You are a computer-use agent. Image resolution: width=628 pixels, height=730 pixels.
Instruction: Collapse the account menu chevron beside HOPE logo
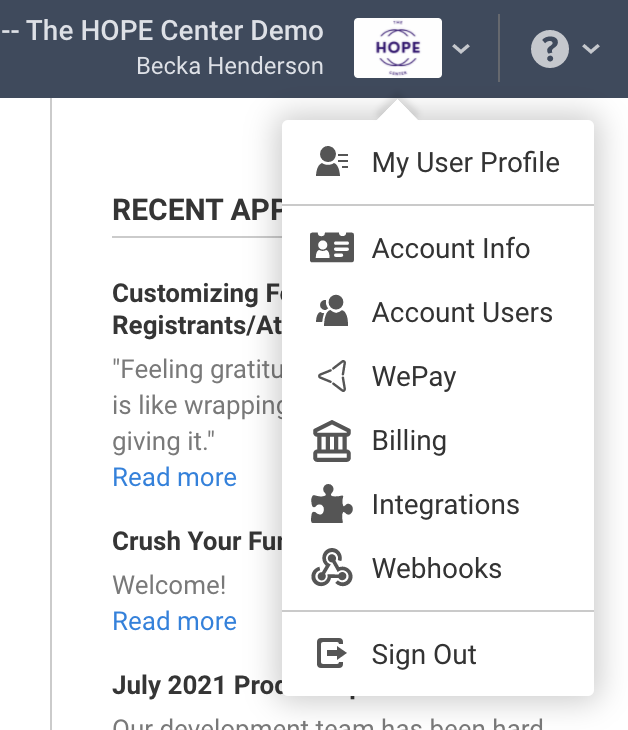(x=461, y=49)
